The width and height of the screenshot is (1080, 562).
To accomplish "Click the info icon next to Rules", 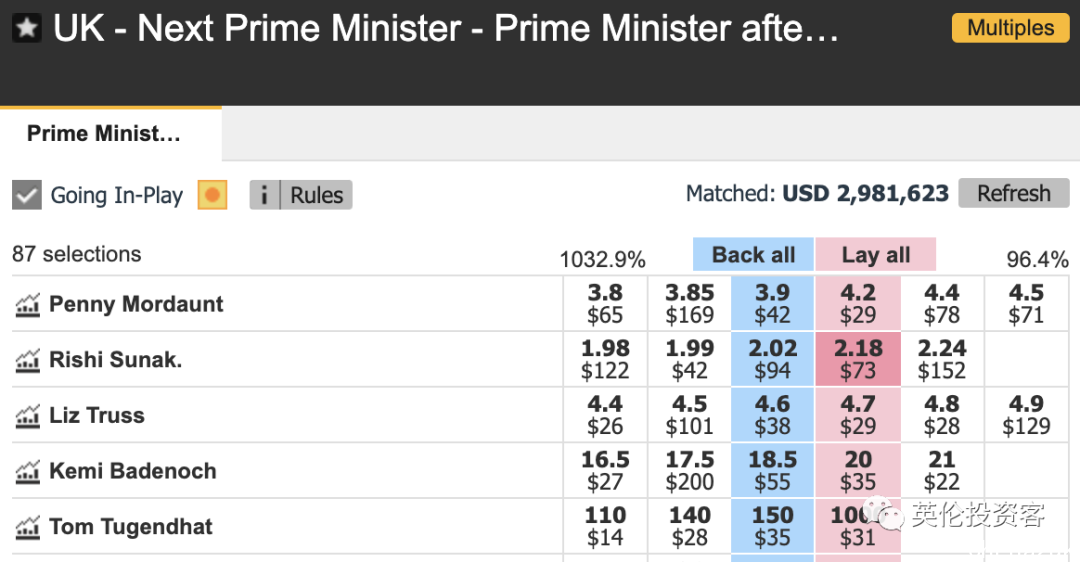I will coord(264,195).
